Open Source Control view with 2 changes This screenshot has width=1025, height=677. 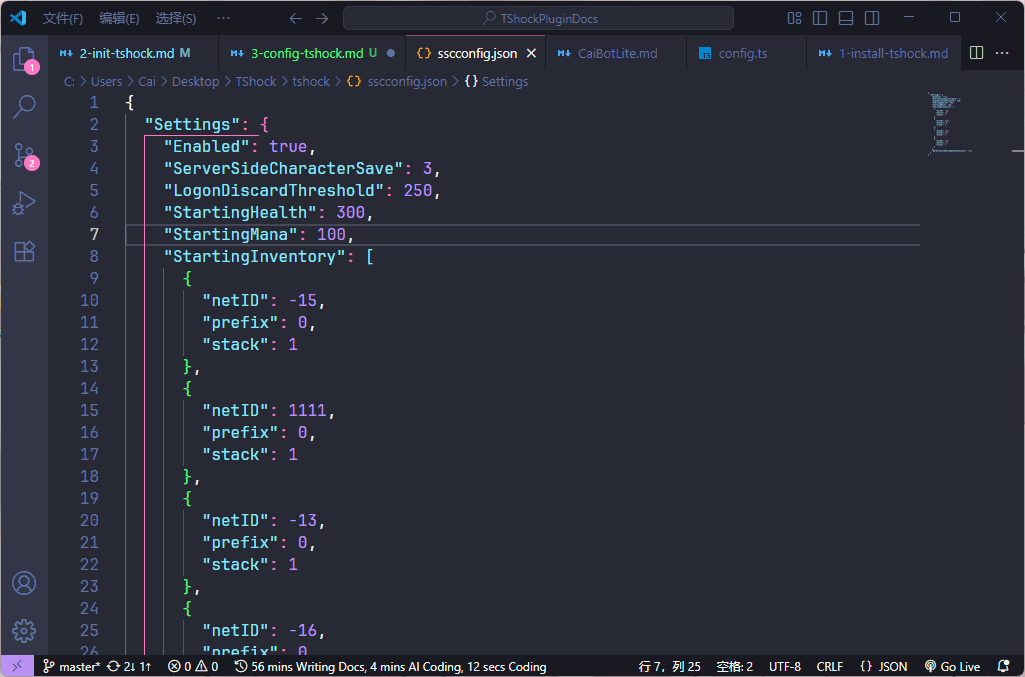24,156
